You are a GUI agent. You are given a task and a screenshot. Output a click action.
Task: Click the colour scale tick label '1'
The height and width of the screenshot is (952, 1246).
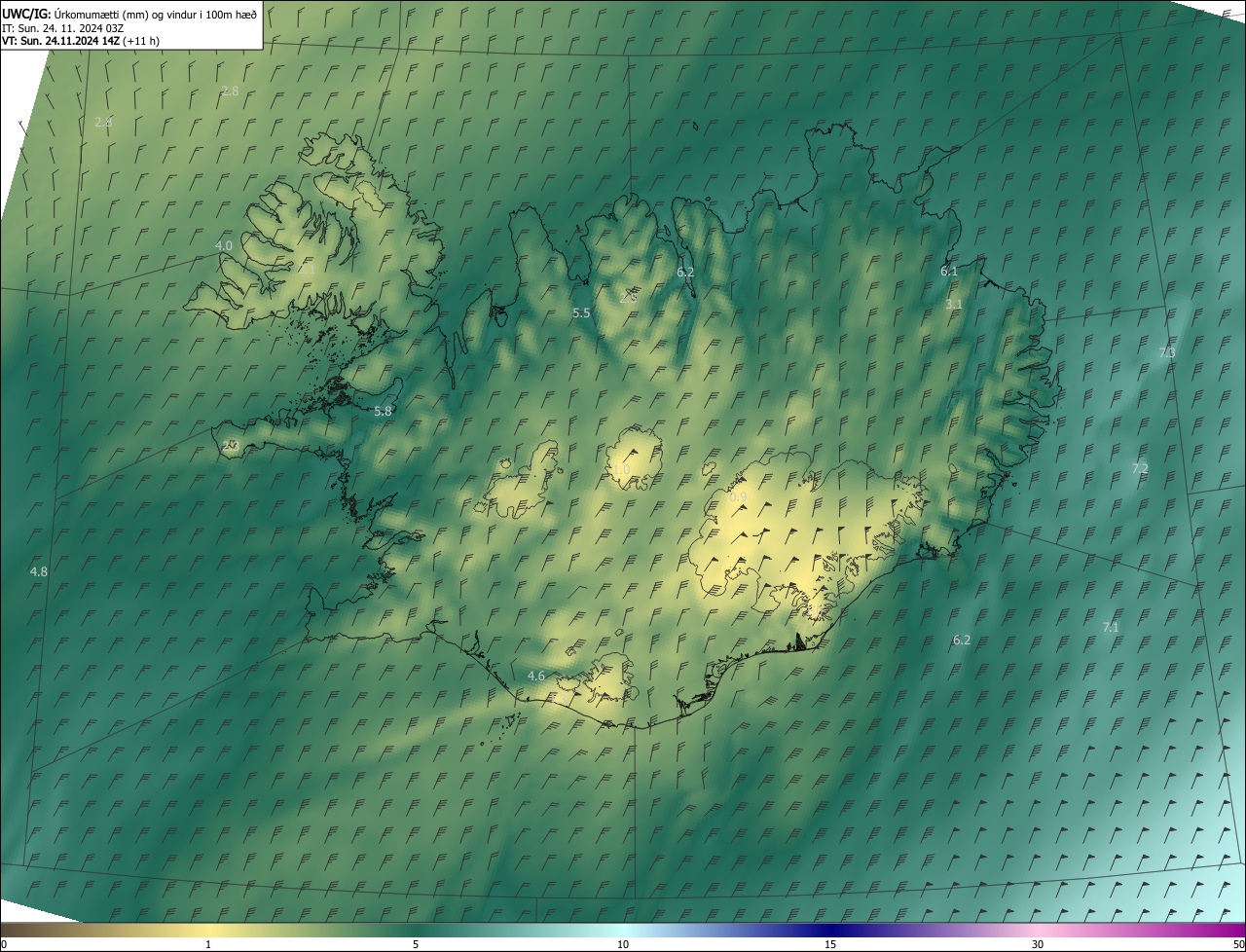point(208,944)
